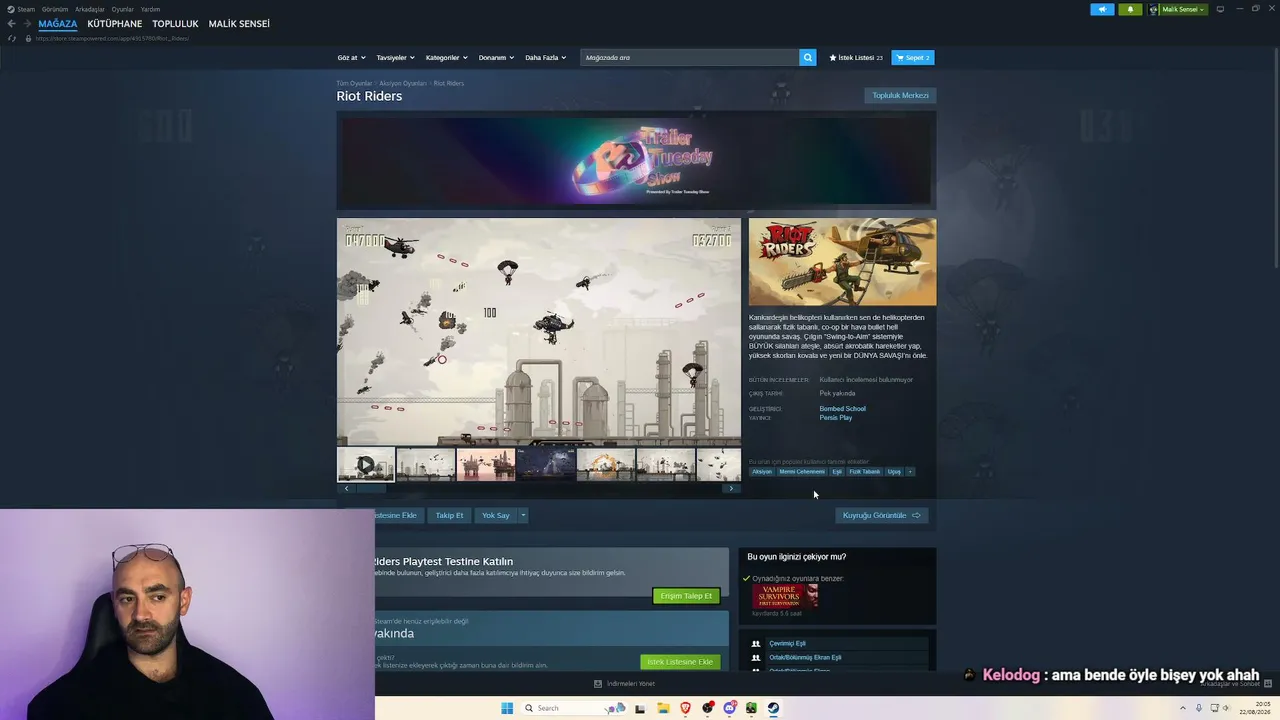Open the Malik Sensei account dropdown
This screenshot has height=720, width=1280.
point(1183,9)
